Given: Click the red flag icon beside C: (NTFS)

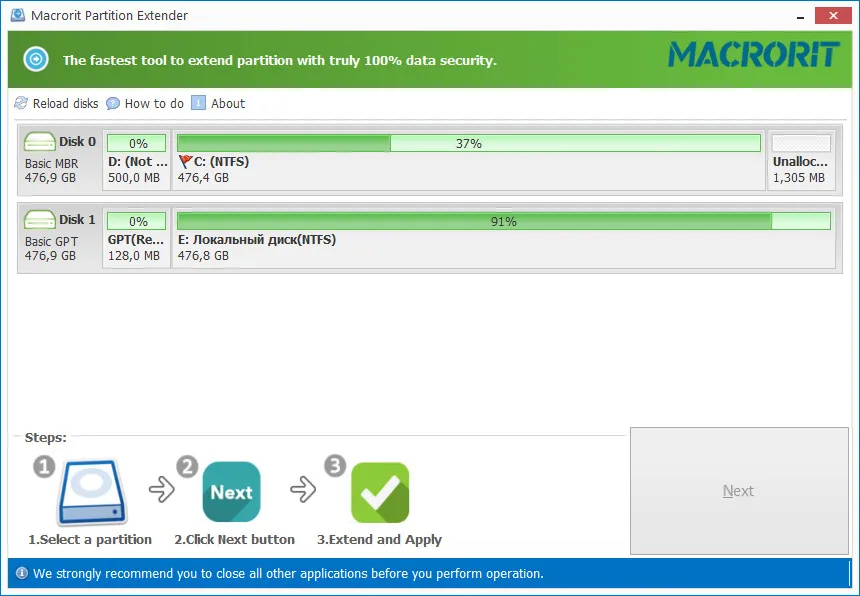Looking at the screenshot, I should click(x=185, y=161).
